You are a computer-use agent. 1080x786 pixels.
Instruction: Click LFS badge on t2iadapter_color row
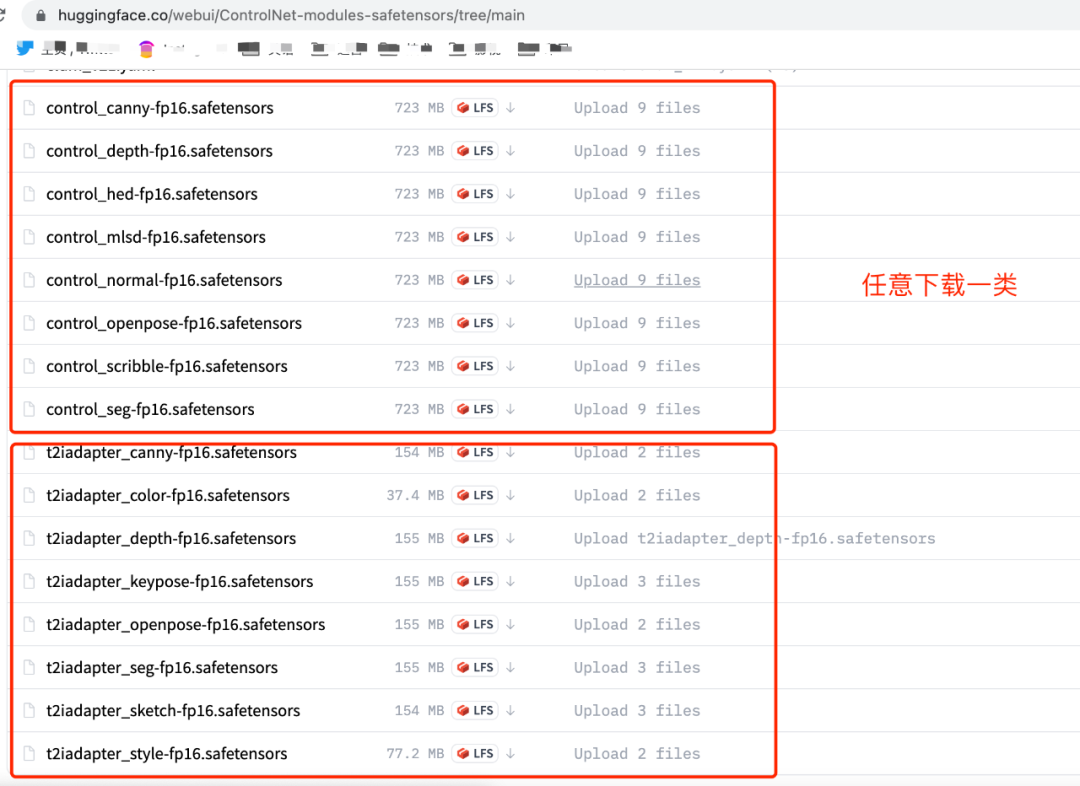pyautogui.click(x=475, y=495)
